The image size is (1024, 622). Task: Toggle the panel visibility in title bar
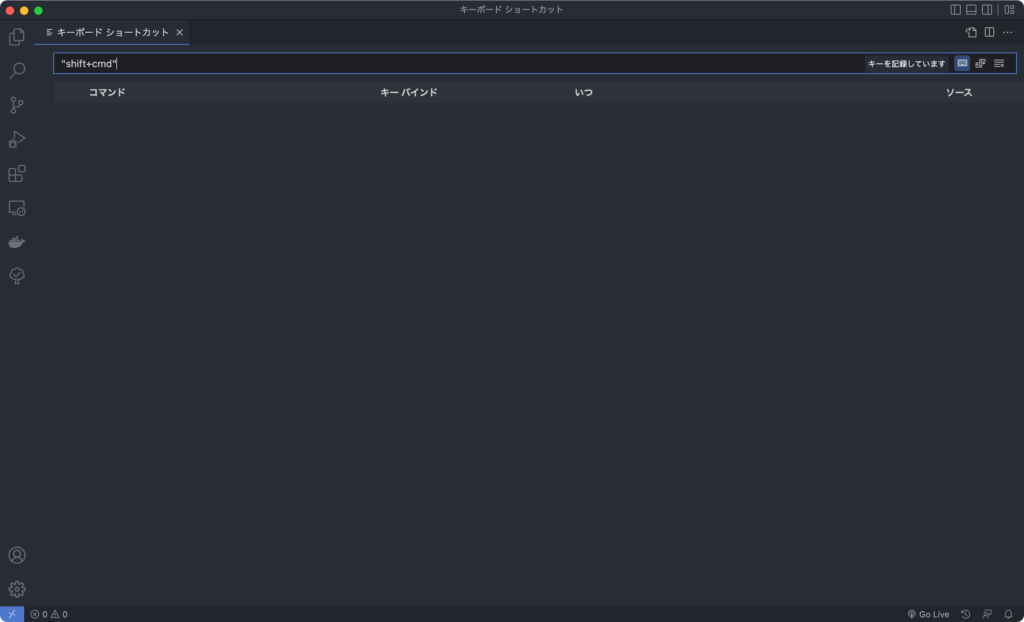[x=971, y=9]
